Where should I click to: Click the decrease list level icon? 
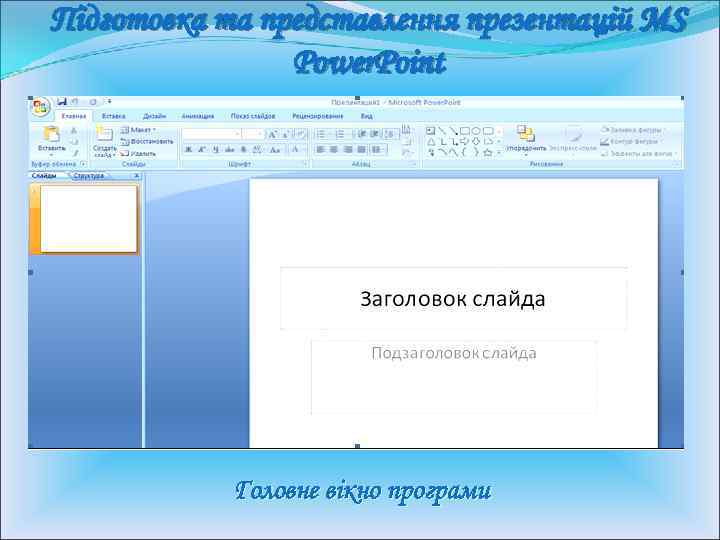(362, 134)
